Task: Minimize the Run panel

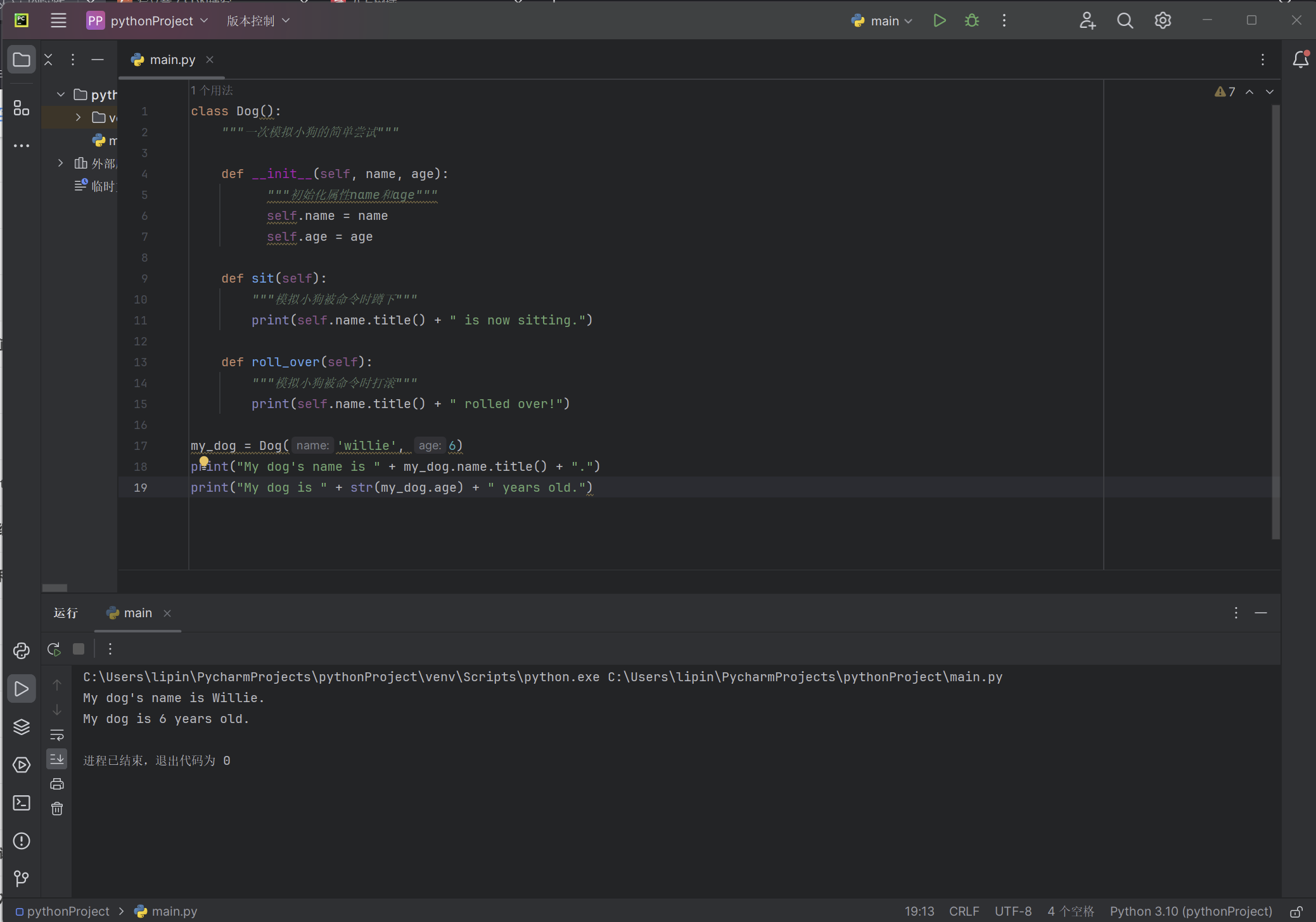Action: click(x=1261, y=613)
